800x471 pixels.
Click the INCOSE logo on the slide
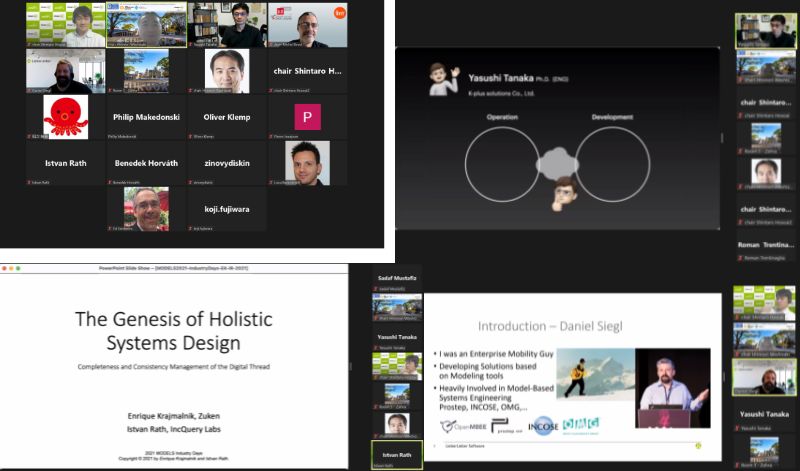point(543,426)
